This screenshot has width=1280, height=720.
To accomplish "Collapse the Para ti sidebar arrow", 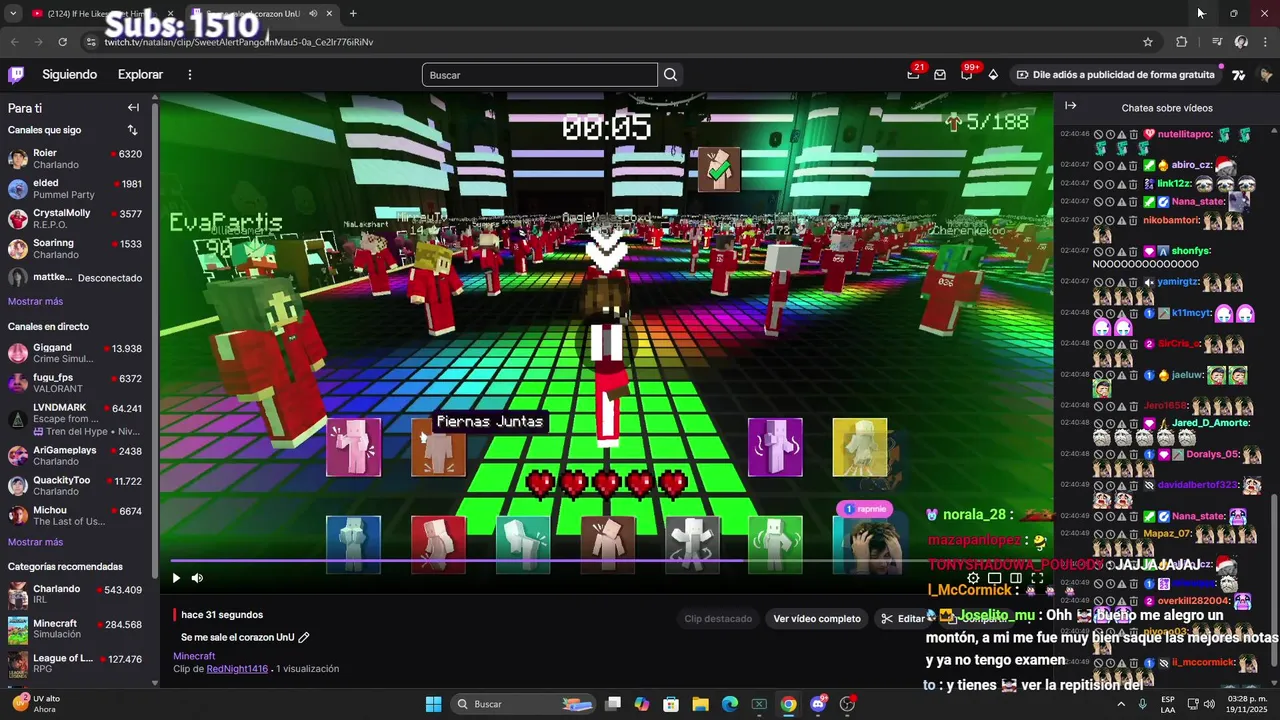I will 133,108.
